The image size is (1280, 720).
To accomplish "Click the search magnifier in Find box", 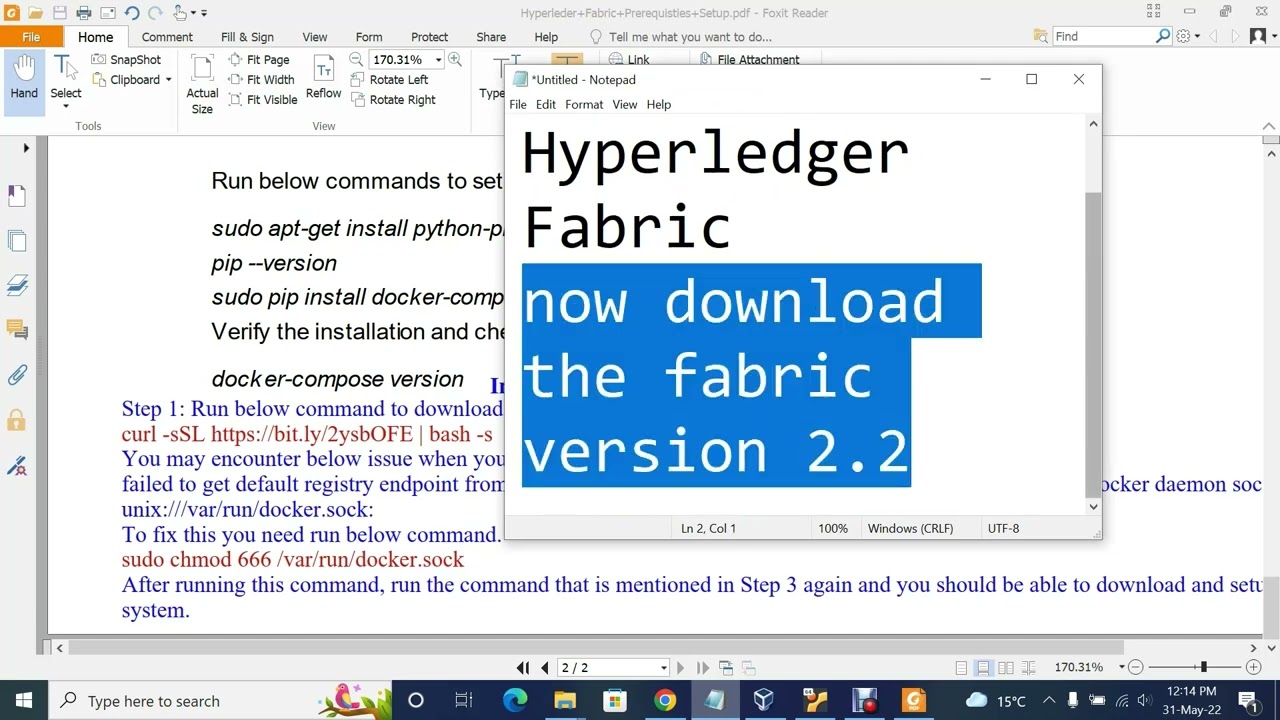I will coord(1163,36).
